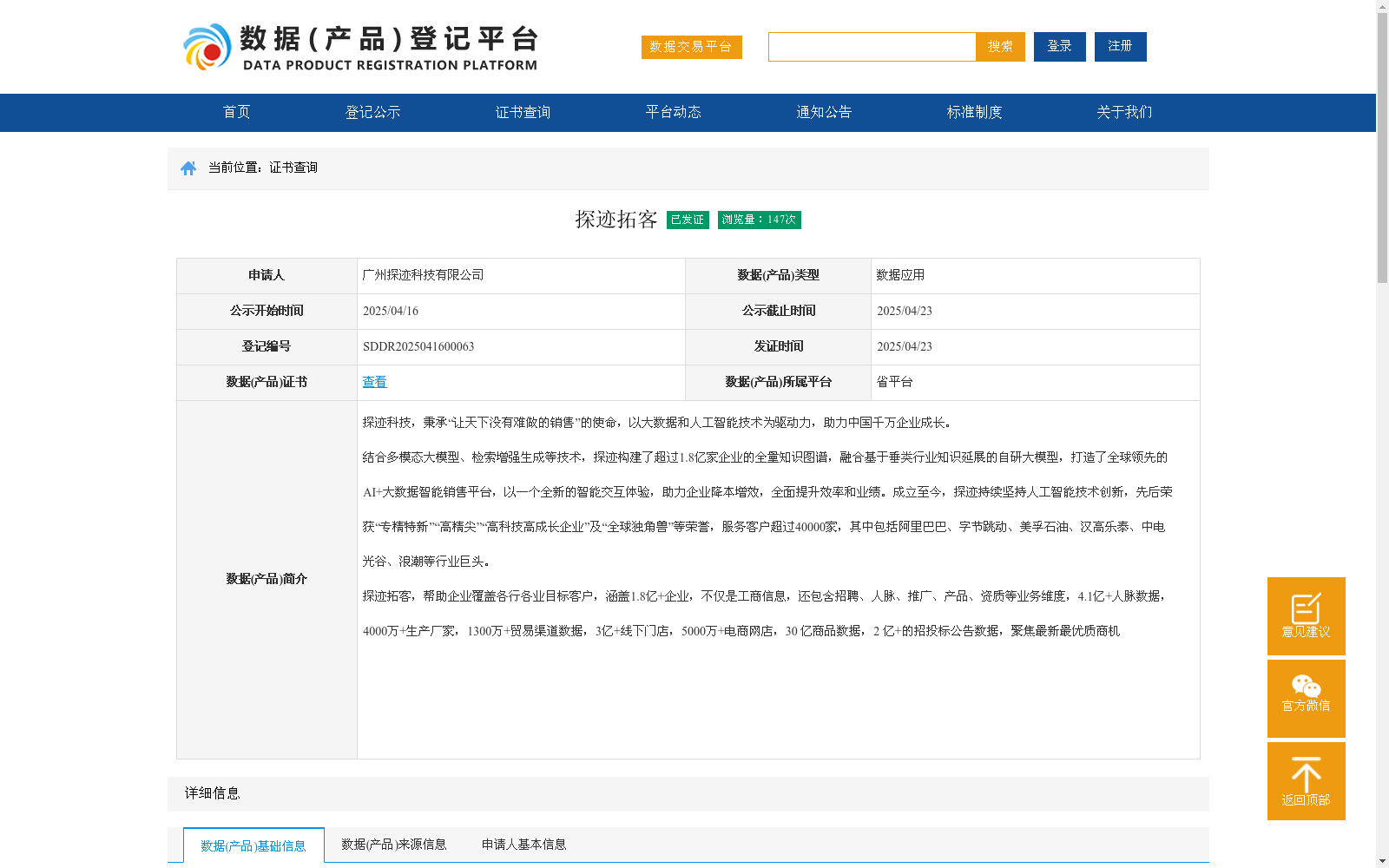
Task: Click the 登记编号 header cell
Action: coord(267,346)
